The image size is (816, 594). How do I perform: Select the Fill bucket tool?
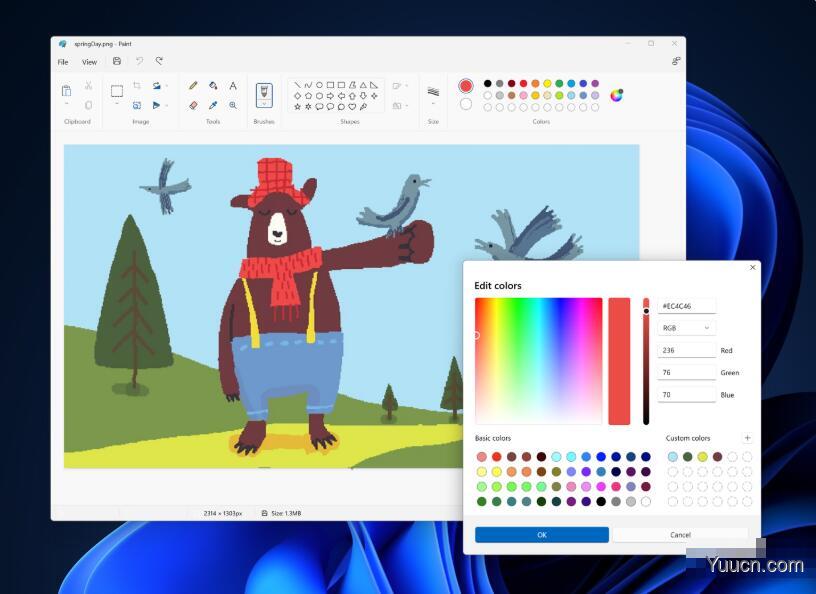pos(213,85)
